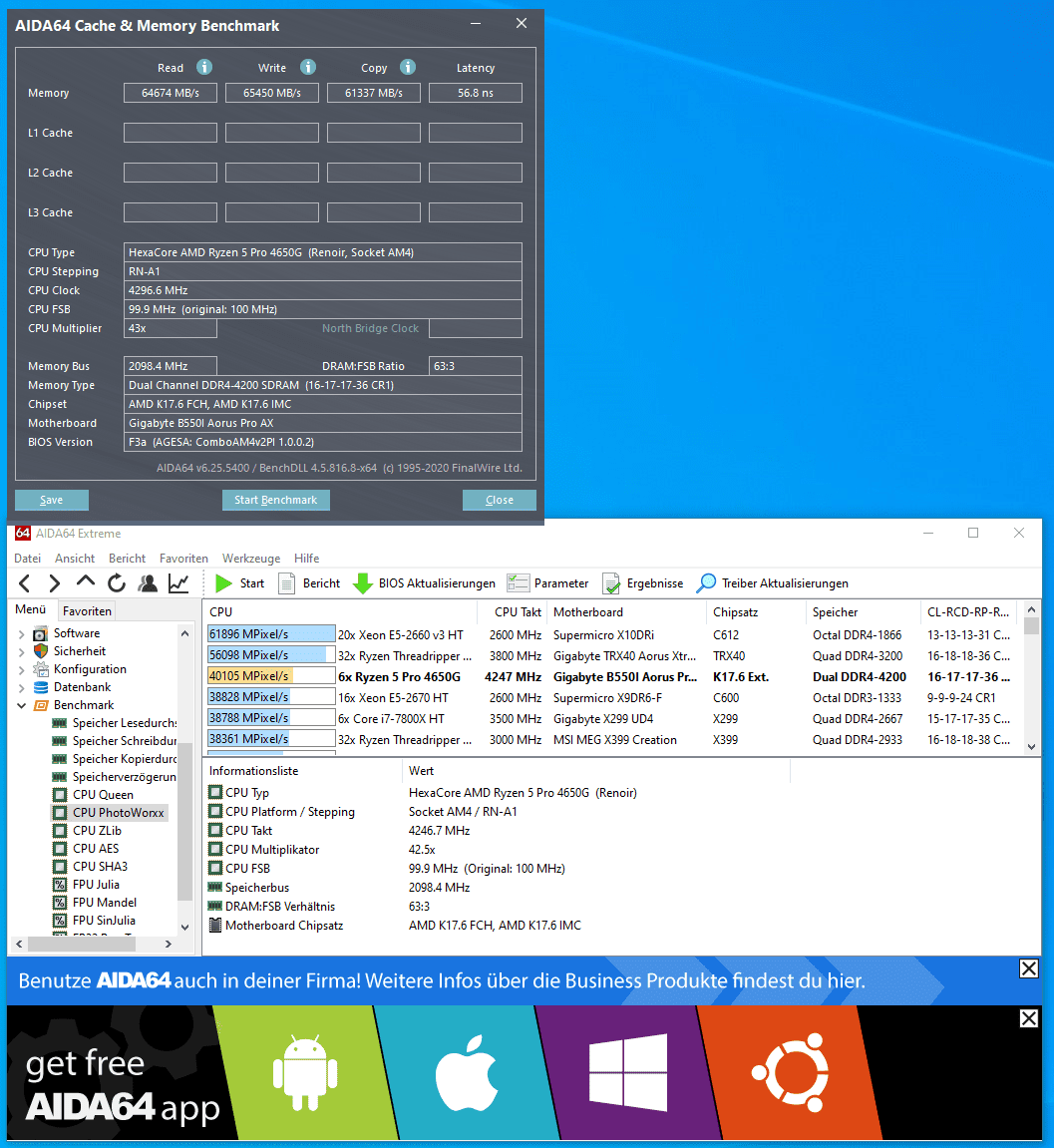
Task: Open Parameter settings
Action: [547, 583]
